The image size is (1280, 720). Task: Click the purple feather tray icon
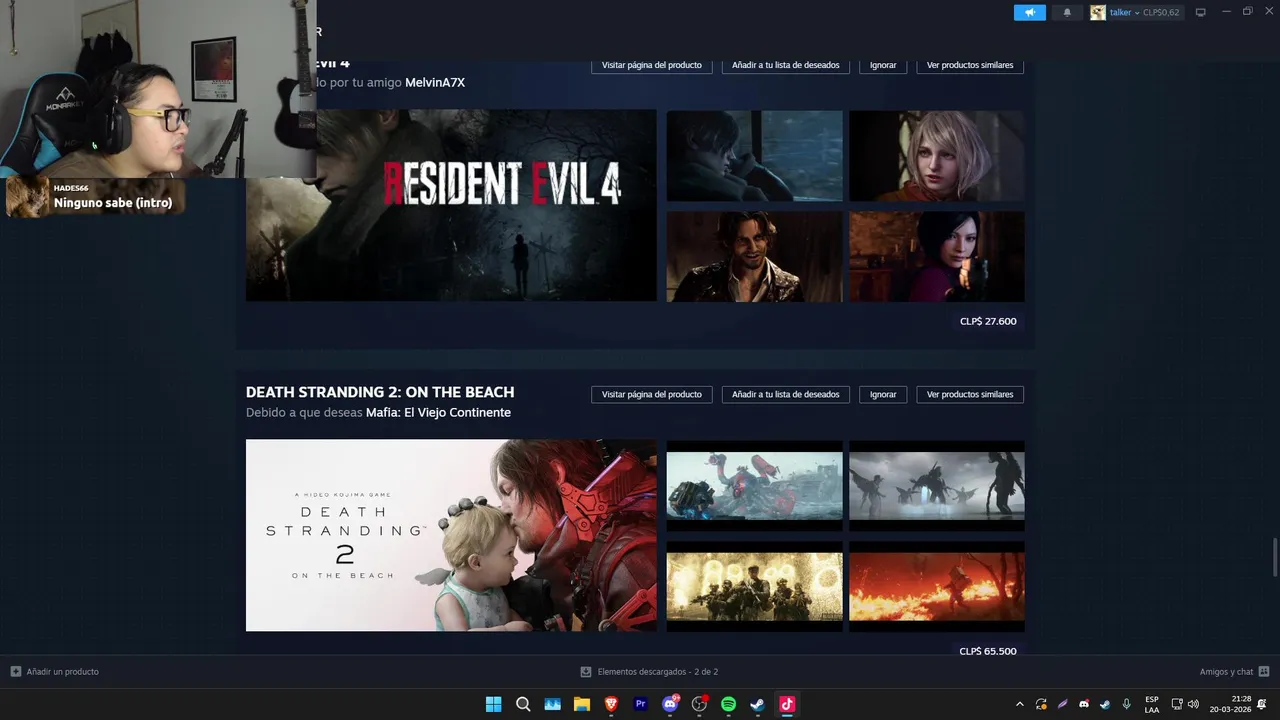tap(1063, 704)
